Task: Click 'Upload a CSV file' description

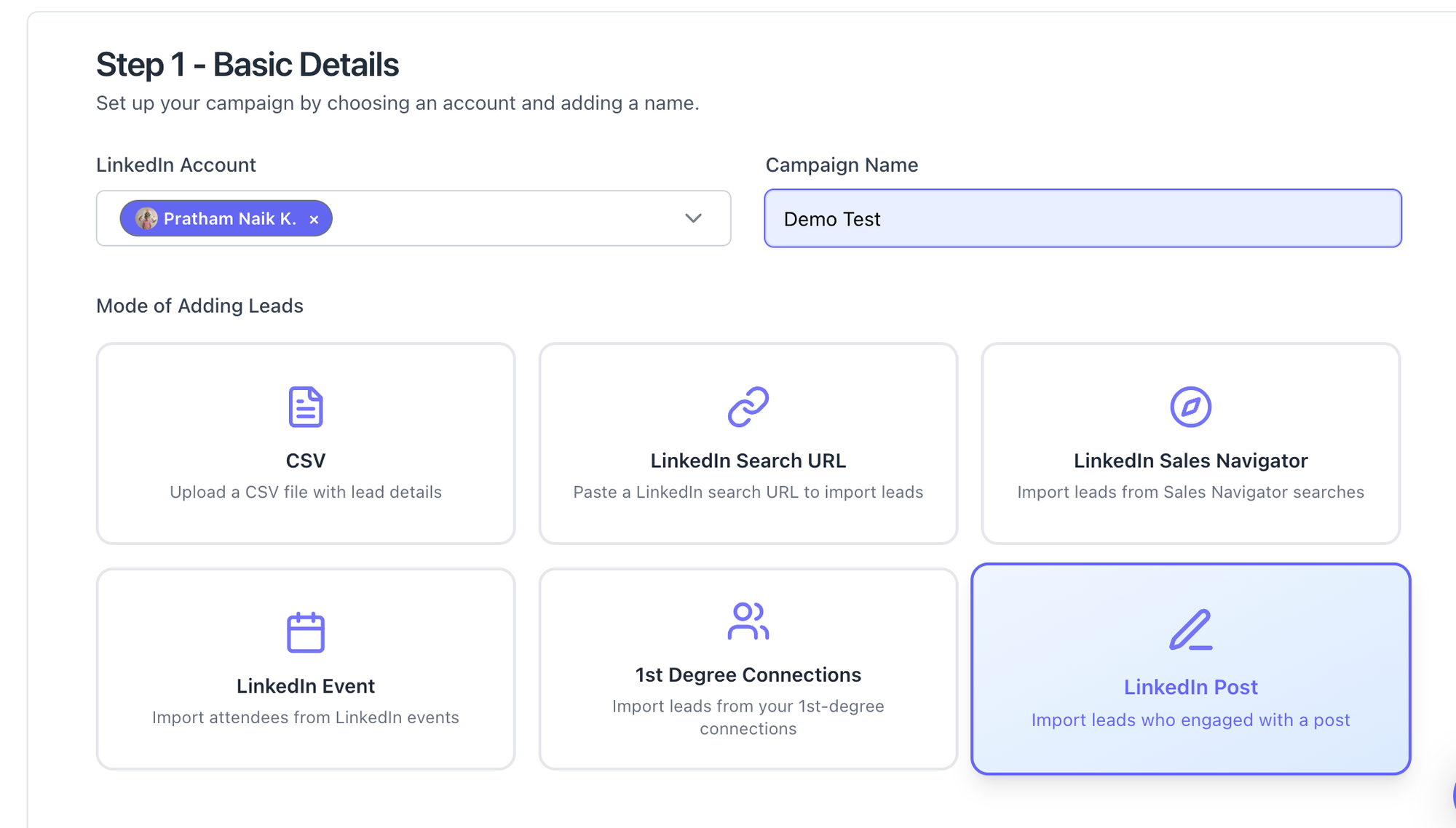Action: coord(305,492)
